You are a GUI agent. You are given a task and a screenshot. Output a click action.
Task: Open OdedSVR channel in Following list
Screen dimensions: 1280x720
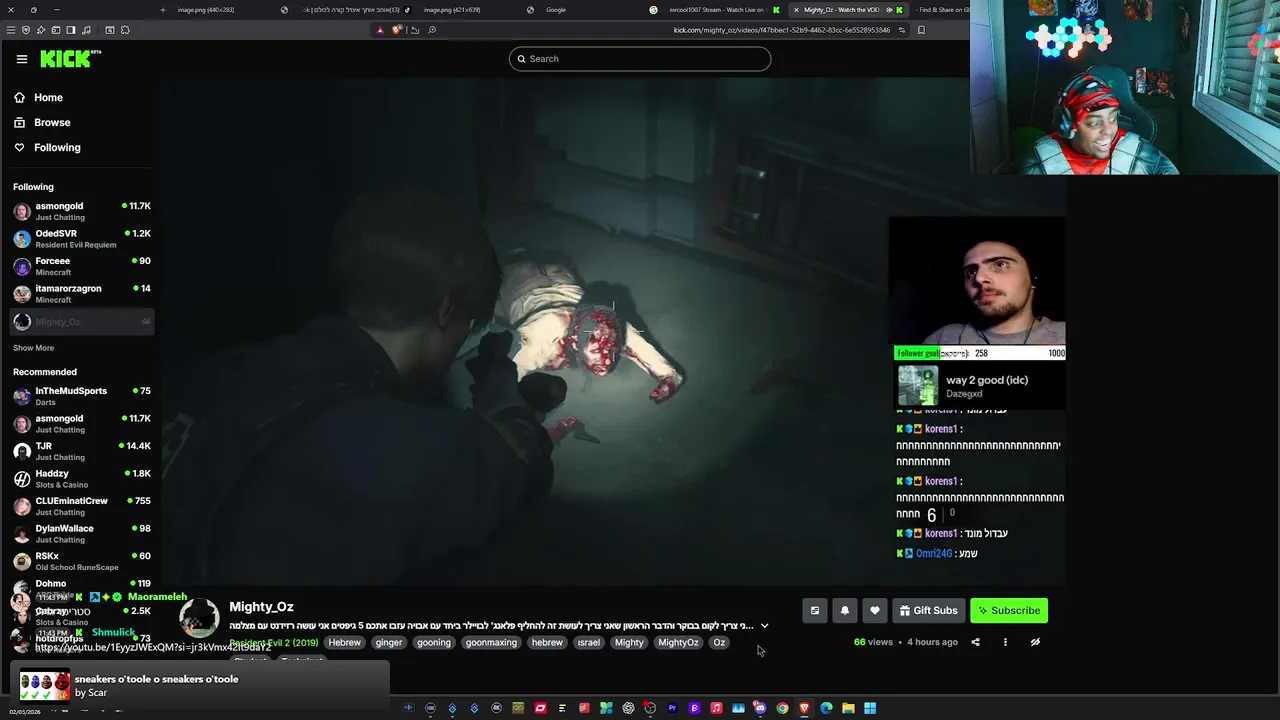point(82,239)
